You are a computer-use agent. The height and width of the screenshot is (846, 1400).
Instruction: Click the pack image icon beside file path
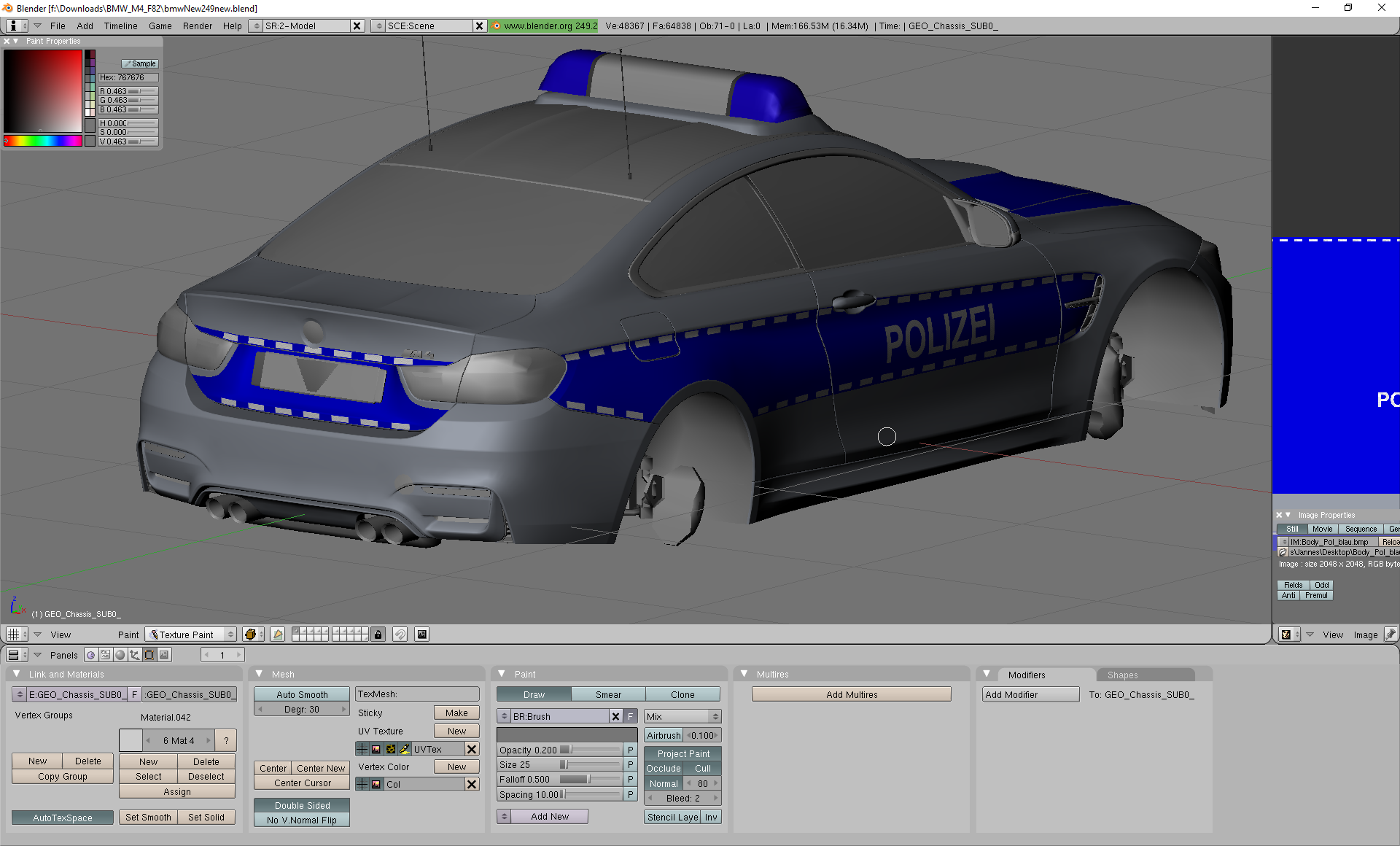coord(1283,552)
